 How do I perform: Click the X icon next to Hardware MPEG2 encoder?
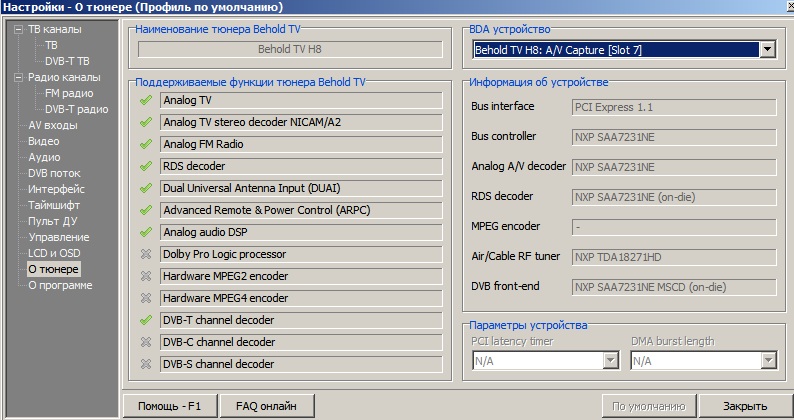[x=146, y=276]
